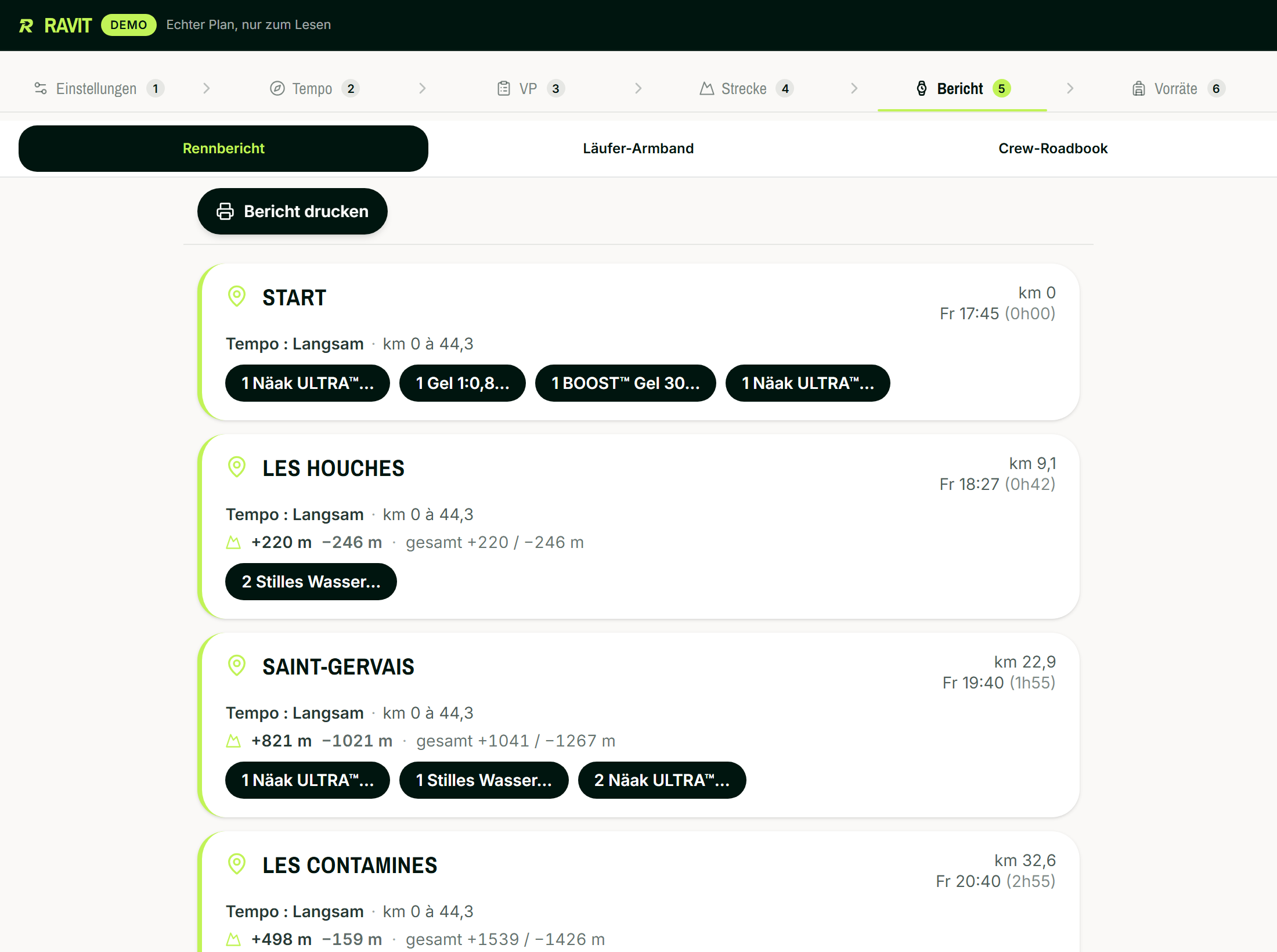Click last Näak ULTRA chip in START card
The image size is (1277, 952).
(x=808, y=383)
